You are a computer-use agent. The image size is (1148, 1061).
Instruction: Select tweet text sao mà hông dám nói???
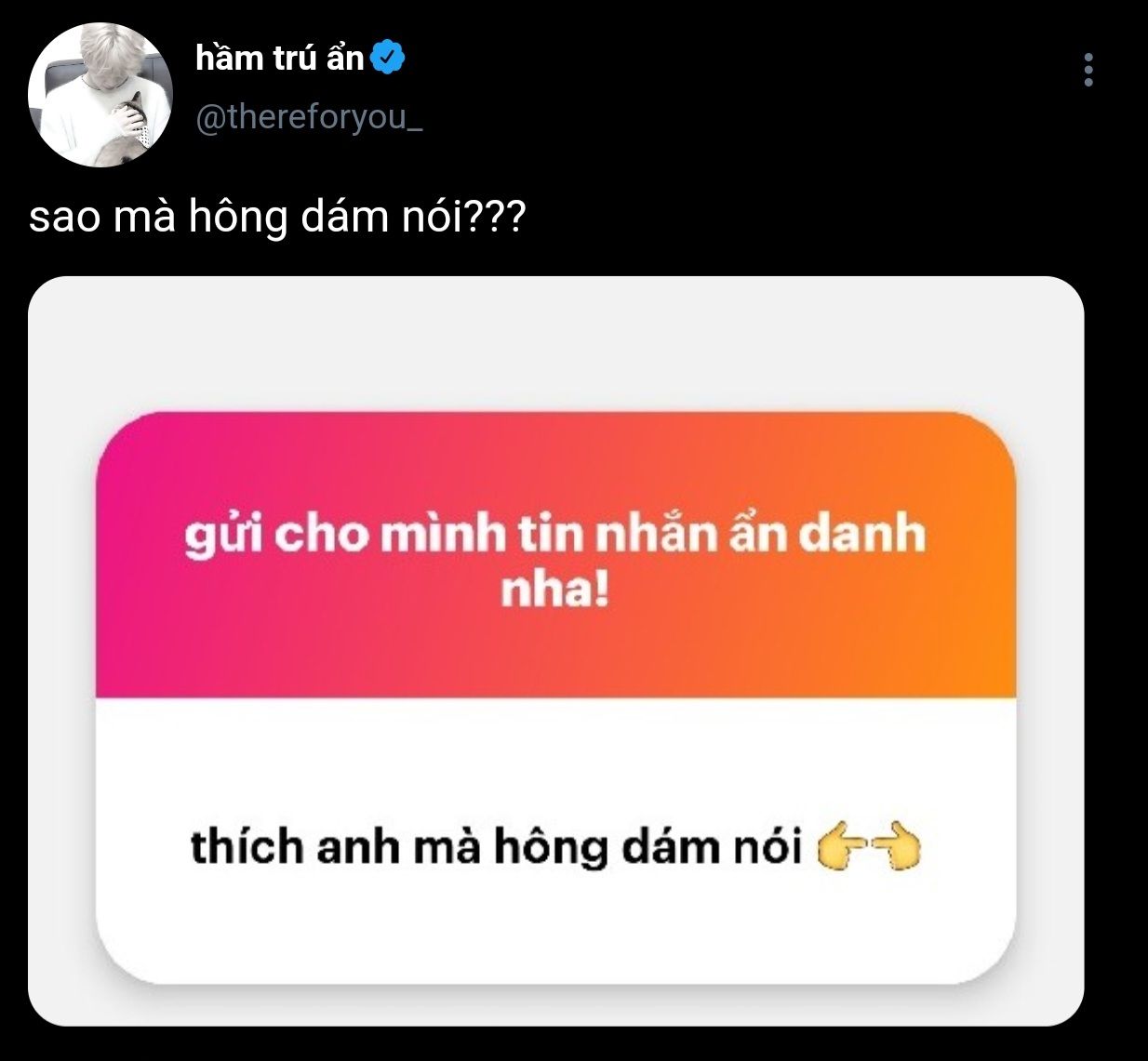(x=277, y=218)
